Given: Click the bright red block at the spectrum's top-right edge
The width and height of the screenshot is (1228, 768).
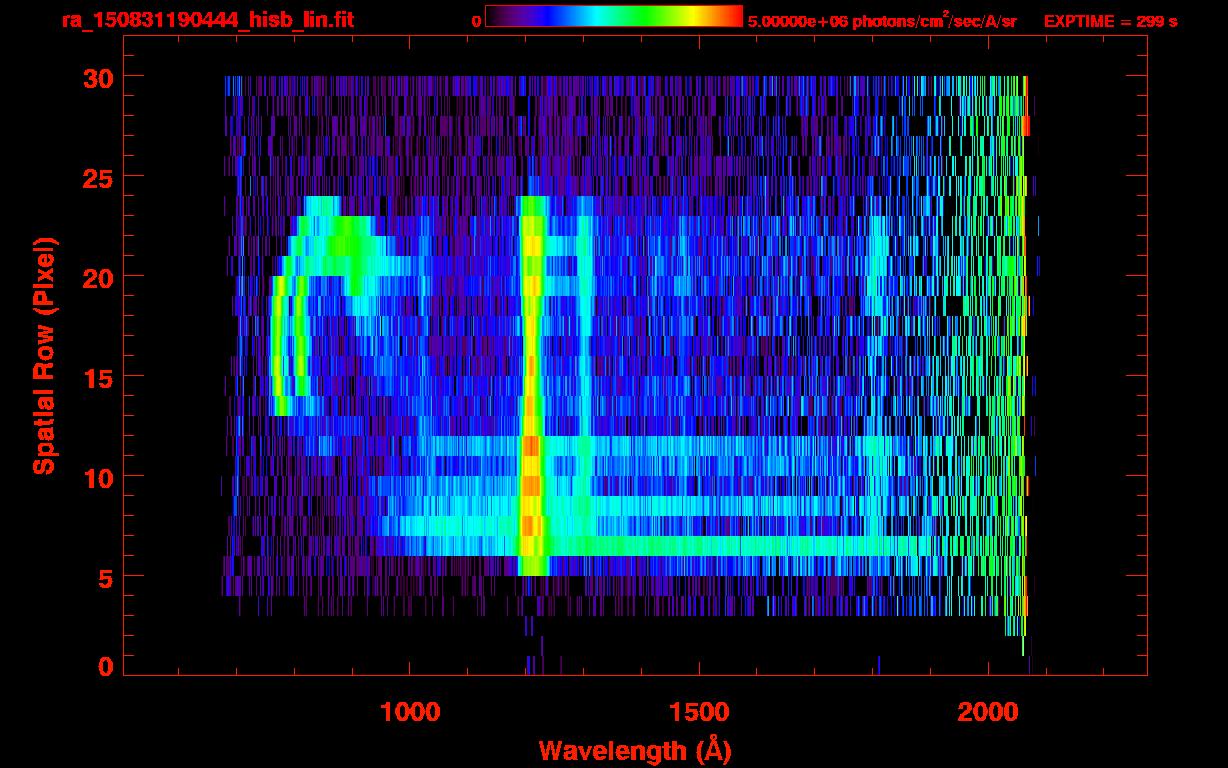Looking at the screenshot, I should tap(1025, 126).
